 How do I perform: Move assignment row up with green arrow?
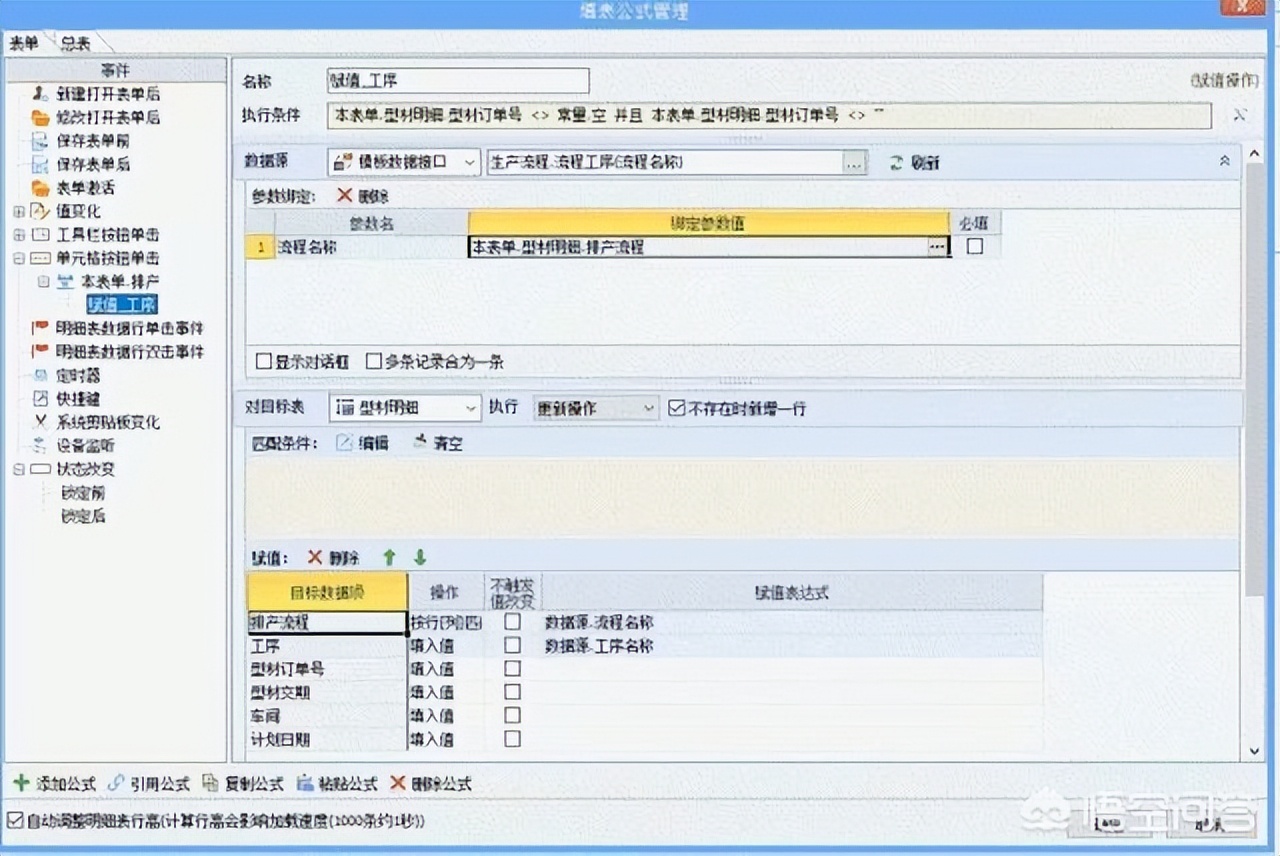389,557
